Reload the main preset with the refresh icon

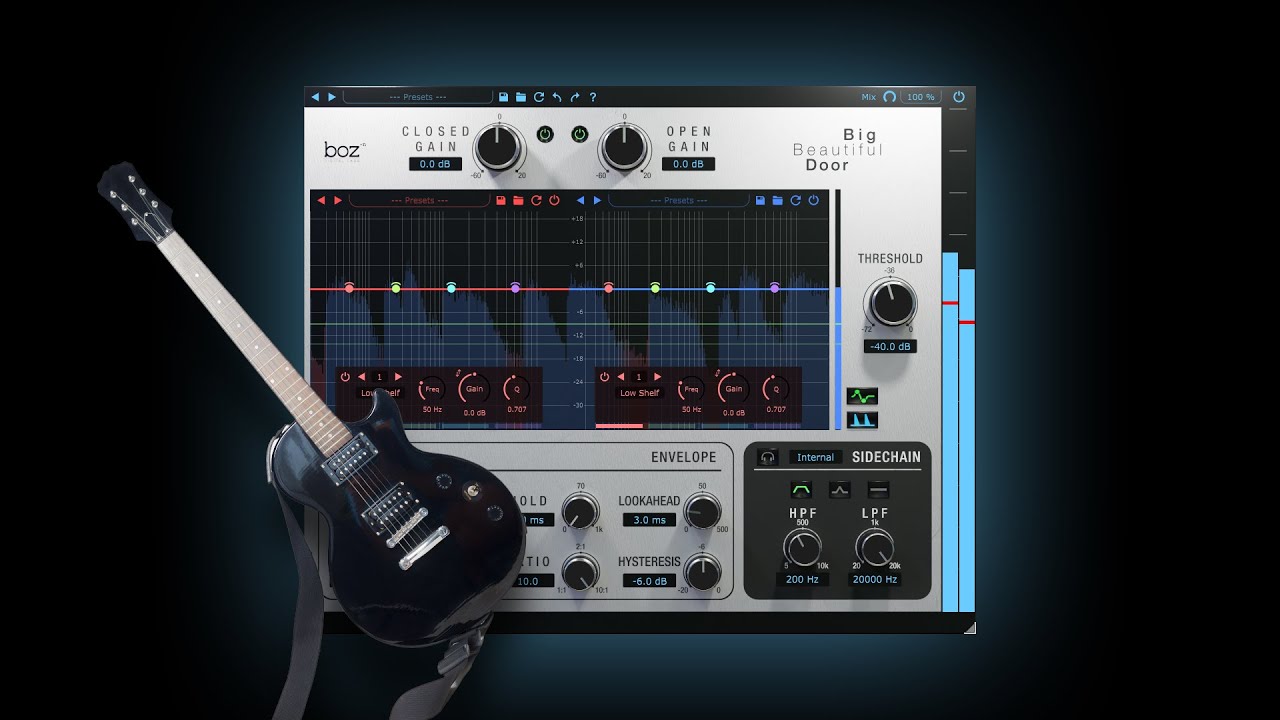[x=539, y=97]
